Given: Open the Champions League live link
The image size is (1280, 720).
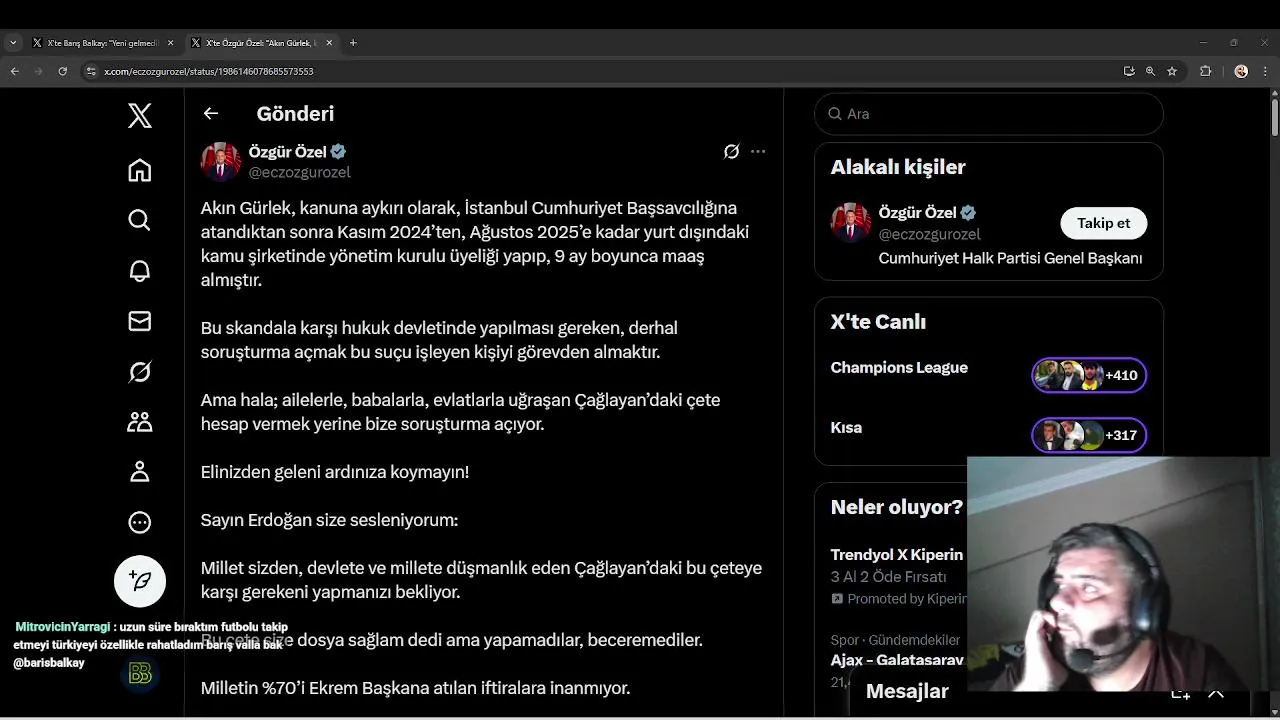Looking at the screenshot, I should 899,368.
